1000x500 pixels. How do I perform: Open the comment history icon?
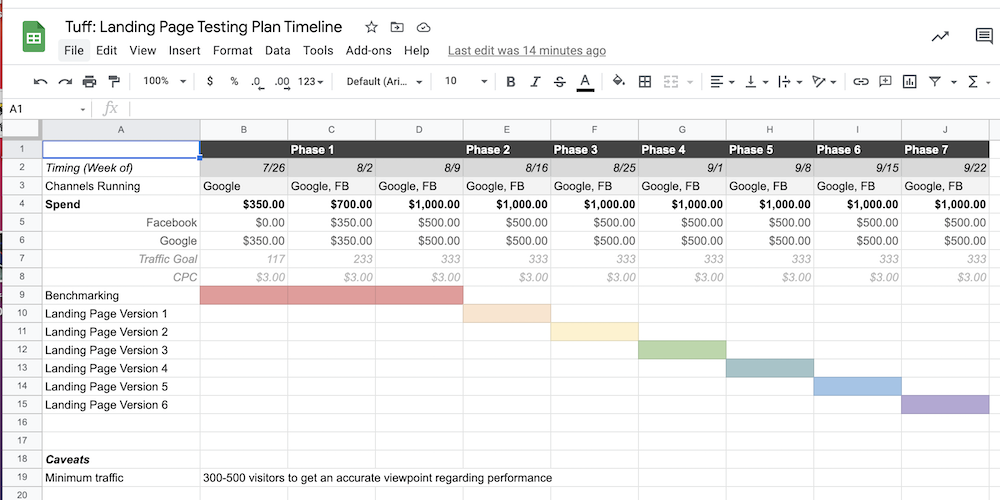[984, 36]
